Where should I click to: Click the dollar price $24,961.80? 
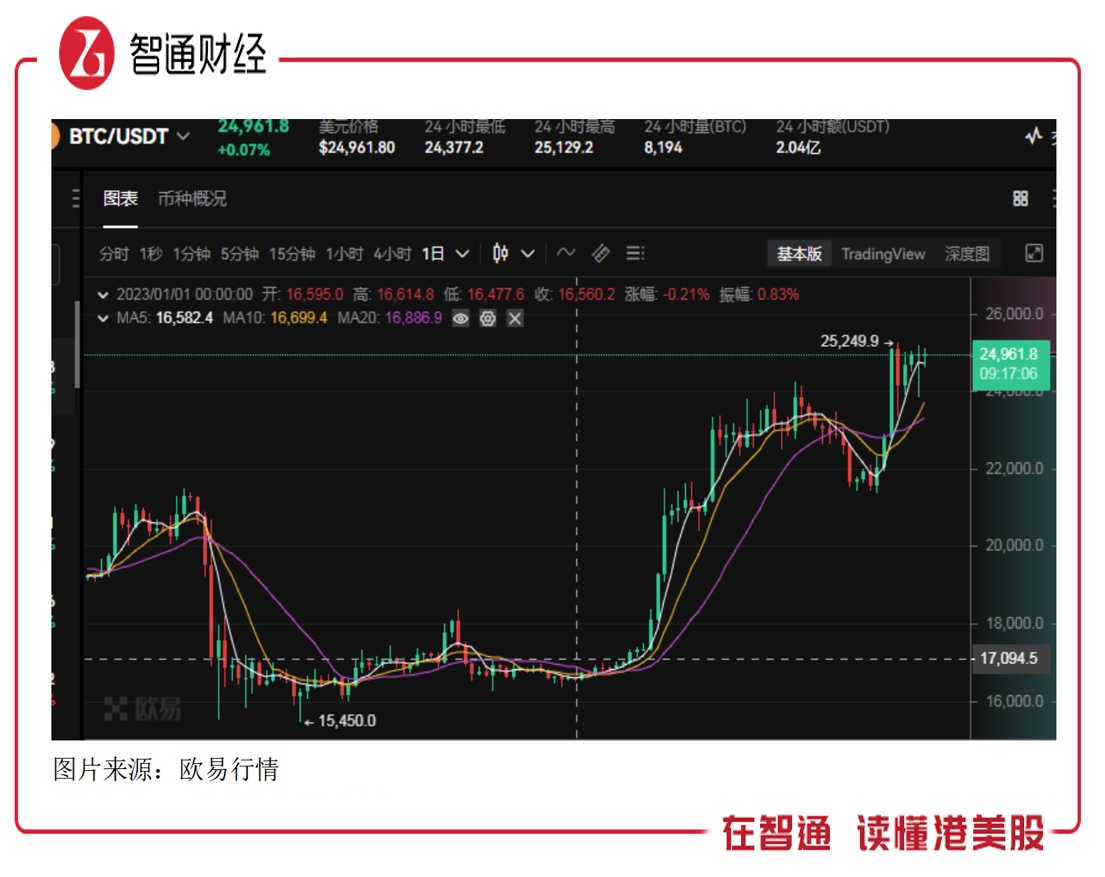point(357,147)
